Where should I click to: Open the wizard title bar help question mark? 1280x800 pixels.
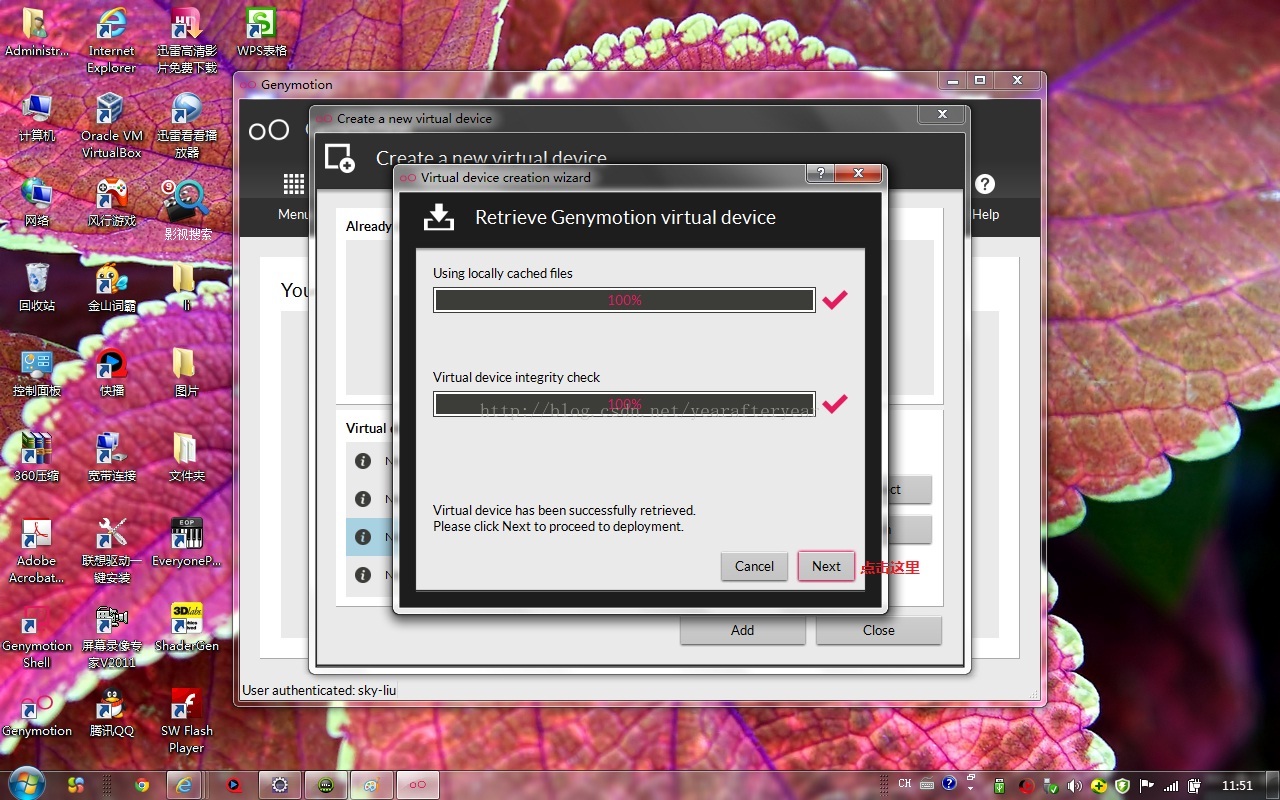pyautogui.click(x=820, y=174)
